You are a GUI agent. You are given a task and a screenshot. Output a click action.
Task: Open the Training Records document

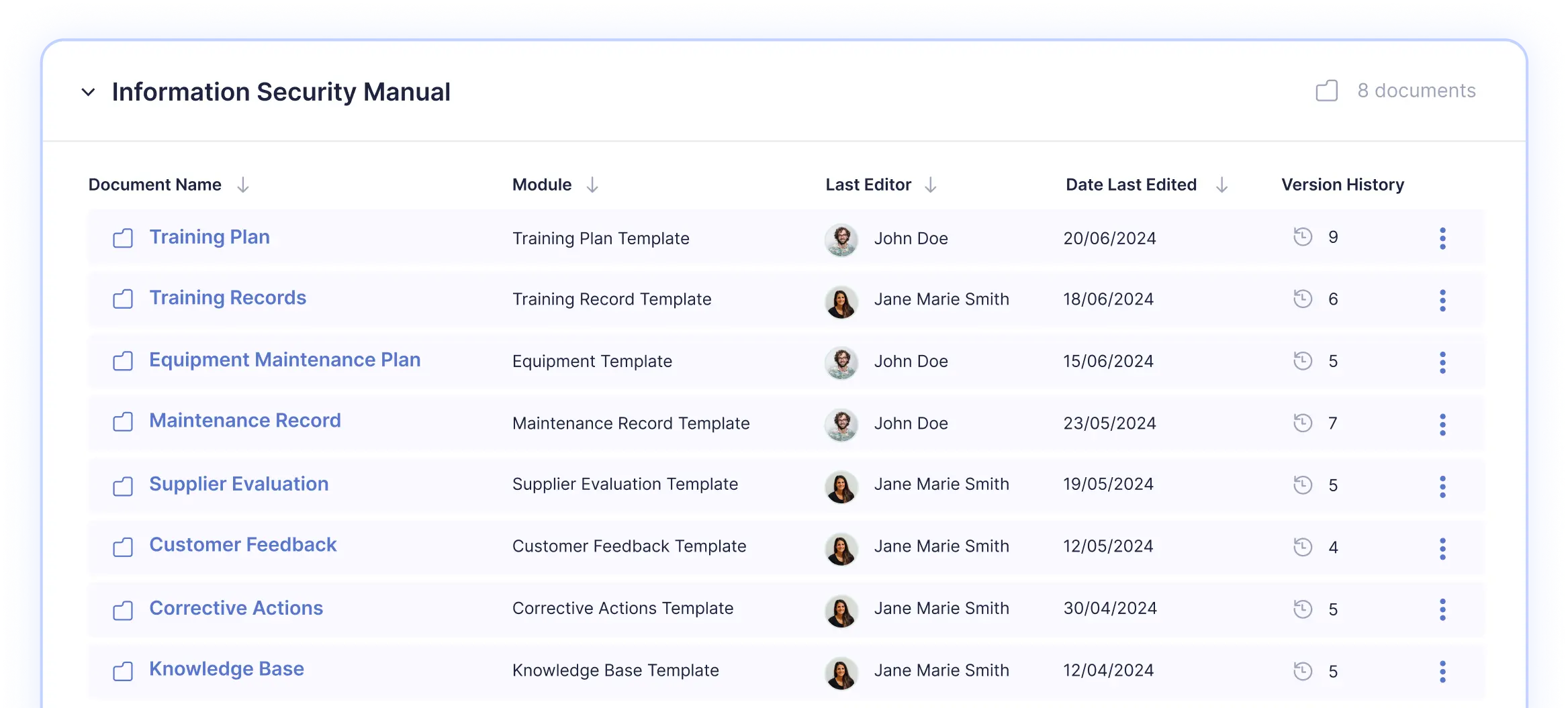228,298
